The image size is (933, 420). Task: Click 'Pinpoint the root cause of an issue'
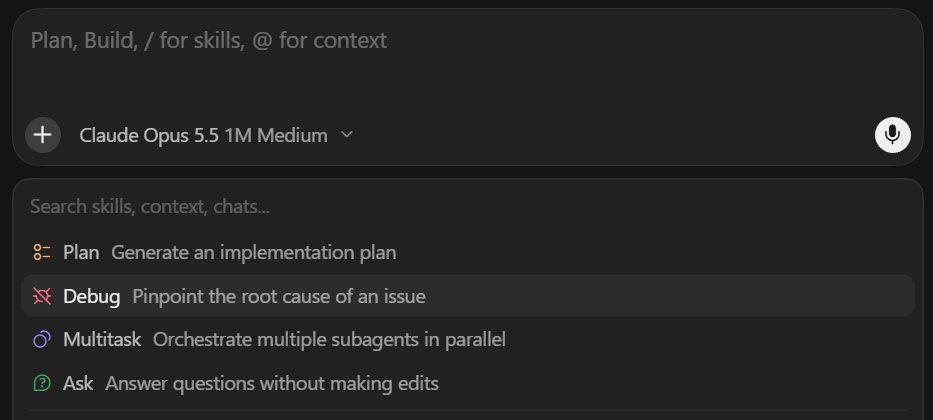[x=279, y=296]
